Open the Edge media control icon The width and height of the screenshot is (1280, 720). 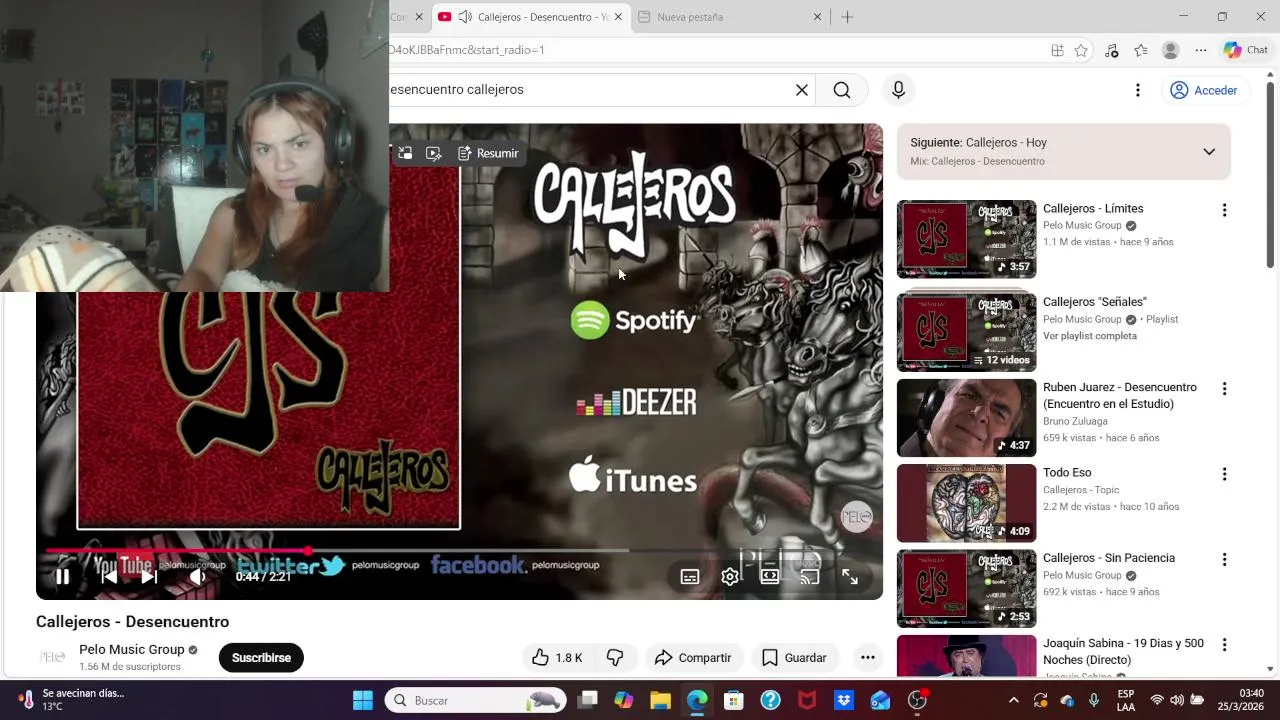pos(1111,50)
